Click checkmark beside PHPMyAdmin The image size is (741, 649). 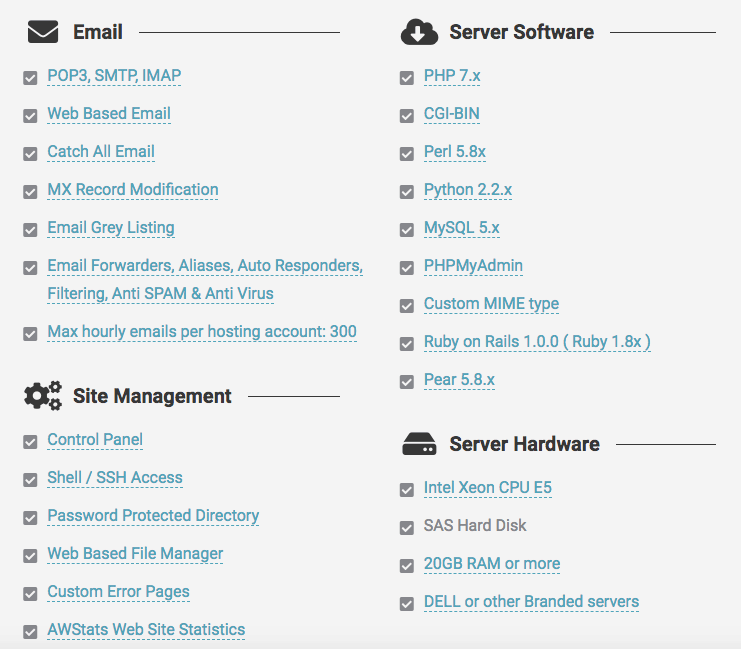[x=407, y=268]
